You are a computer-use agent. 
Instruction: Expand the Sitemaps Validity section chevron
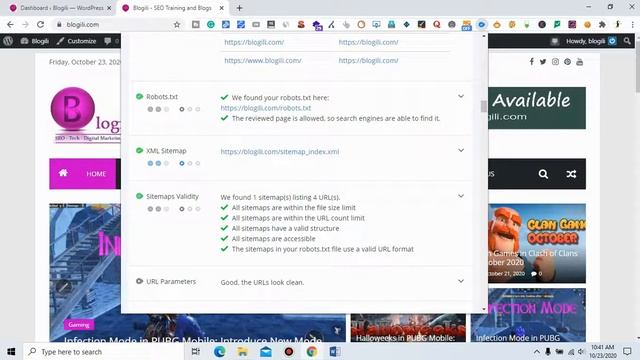[461, 196]
